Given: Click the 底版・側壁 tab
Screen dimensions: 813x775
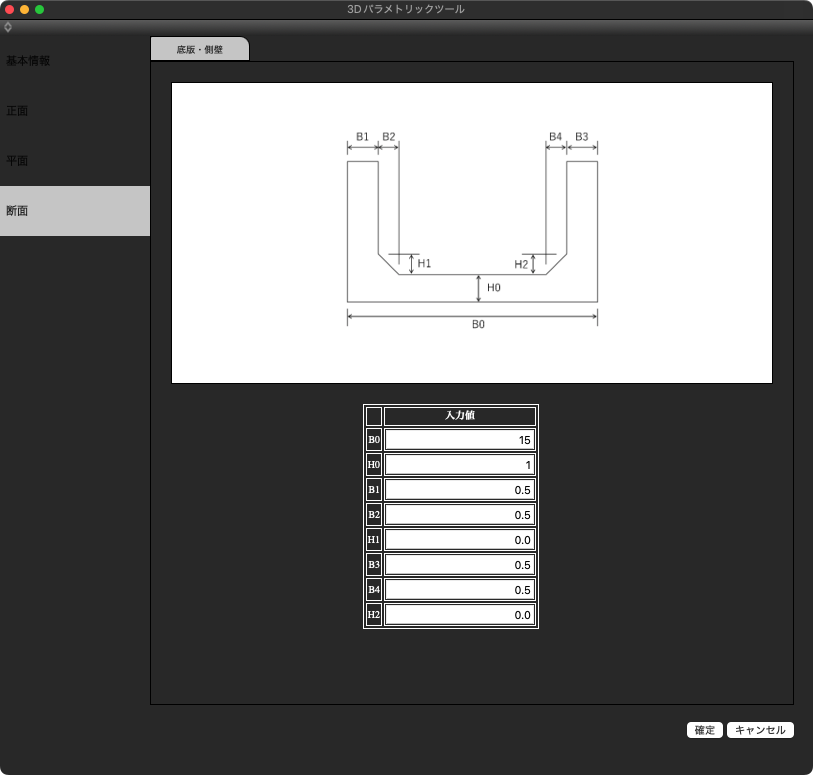Looking at the screenshot, I should coord(199,49).
